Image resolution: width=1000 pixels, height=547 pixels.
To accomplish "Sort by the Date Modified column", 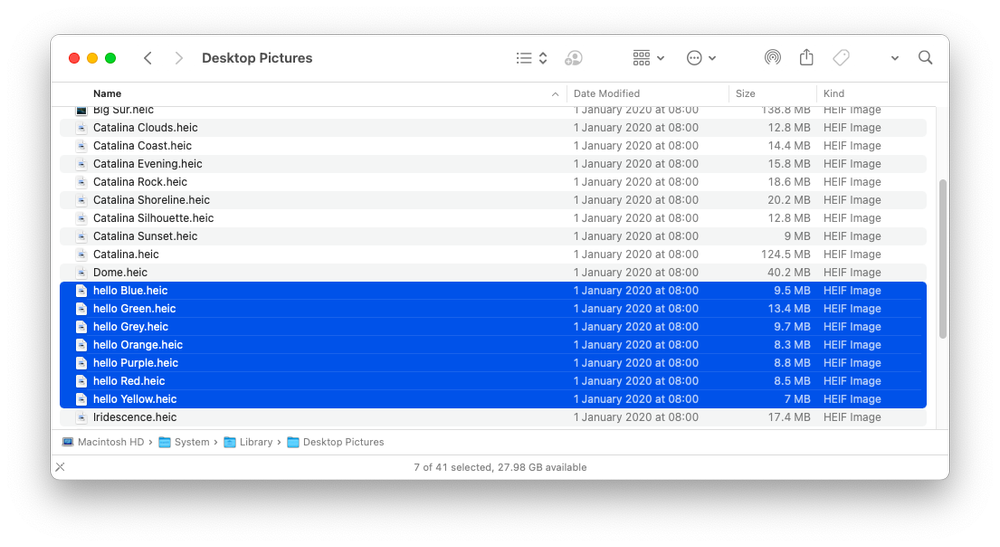I will pyautogui.click(x=607, y=93).
